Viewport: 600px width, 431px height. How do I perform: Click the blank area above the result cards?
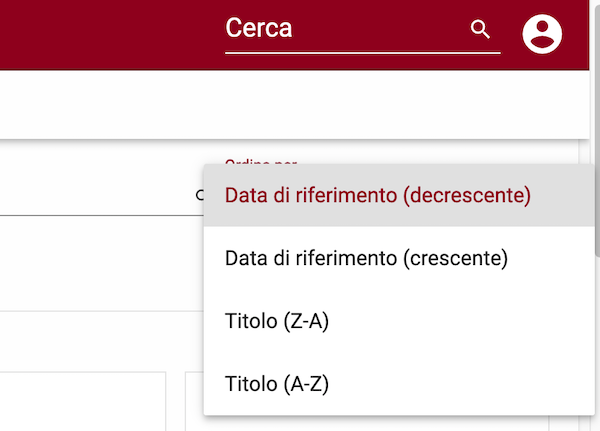pyautogui.click(x=101, y=341)
